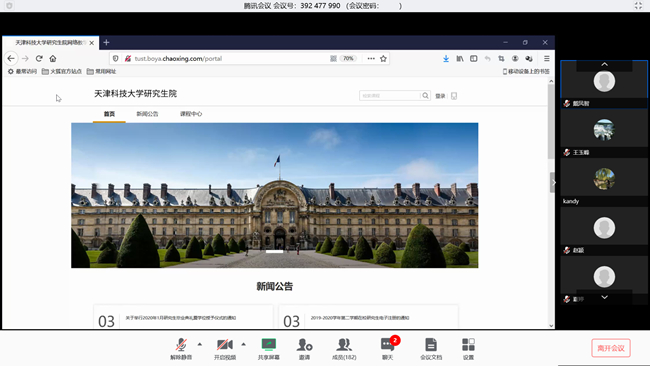
Task: Click the 登录 login link
Action: 440,96
